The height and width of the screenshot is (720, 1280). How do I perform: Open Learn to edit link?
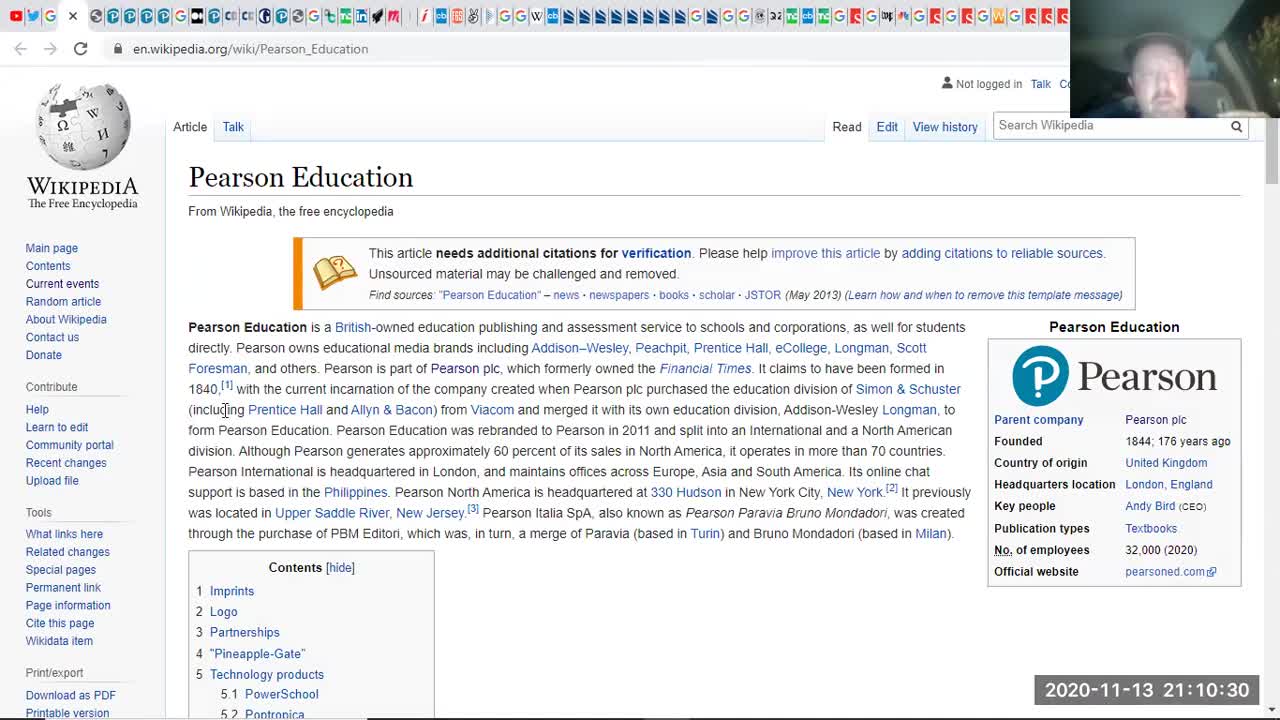coord(57,428)
